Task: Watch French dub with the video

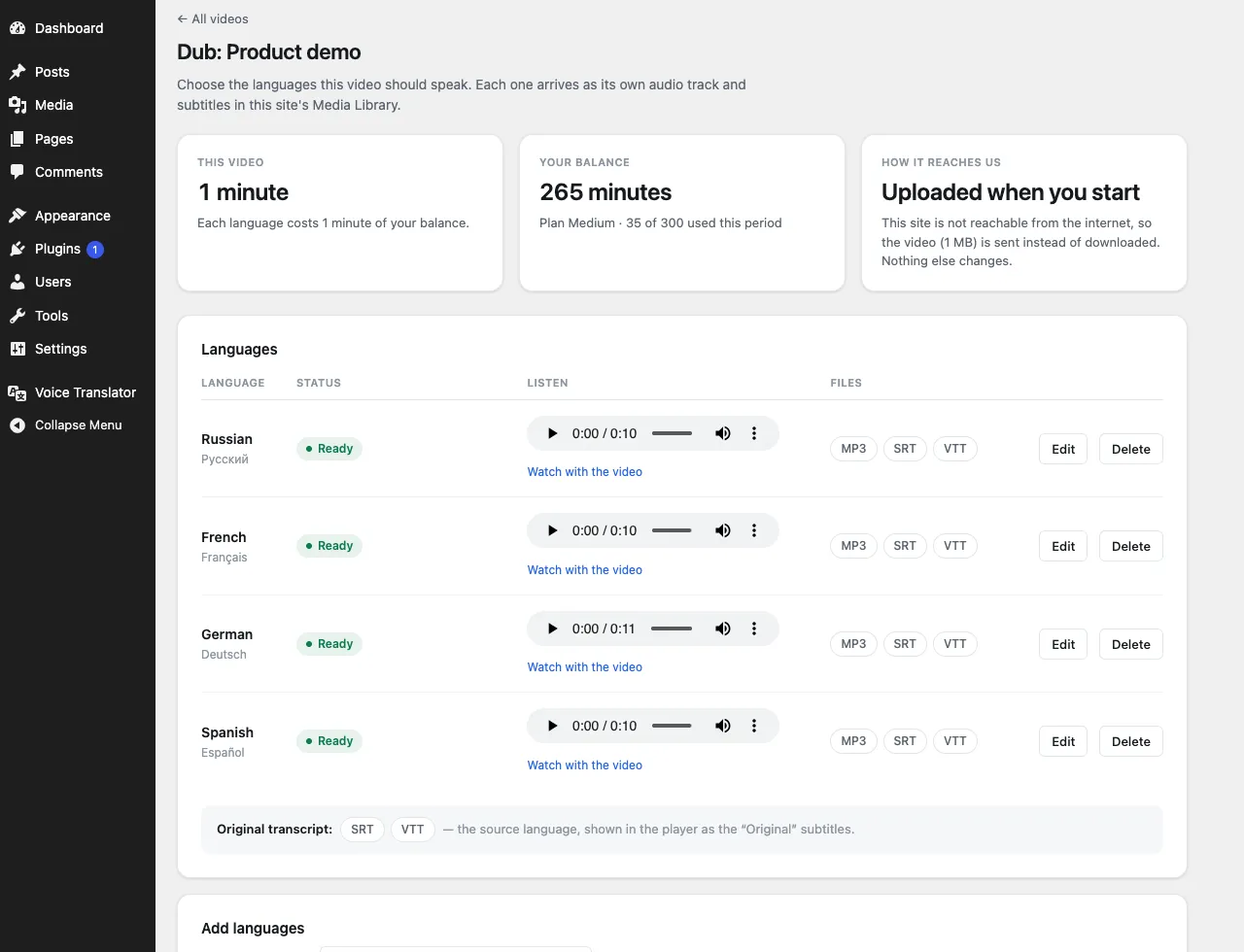Action: coord(585,570)
